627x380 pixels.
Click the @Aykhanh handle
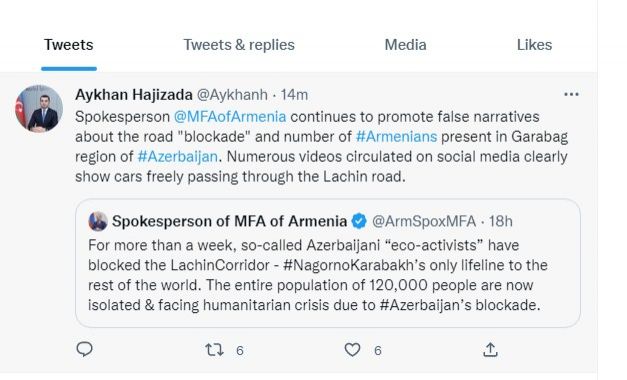[232, 95]
